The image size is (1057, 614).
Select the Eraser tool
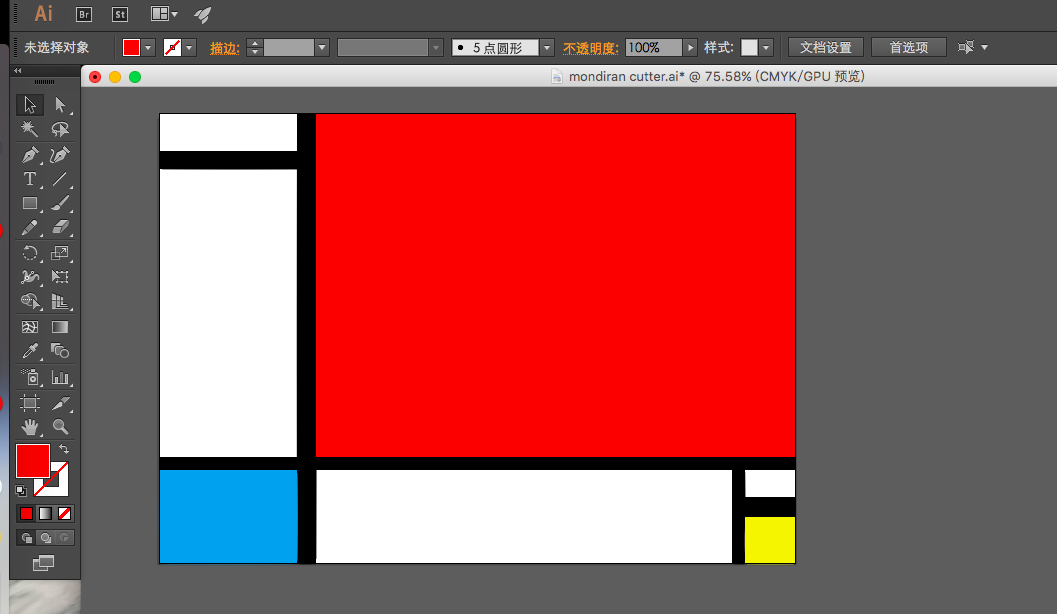click(x=60, y=228)
